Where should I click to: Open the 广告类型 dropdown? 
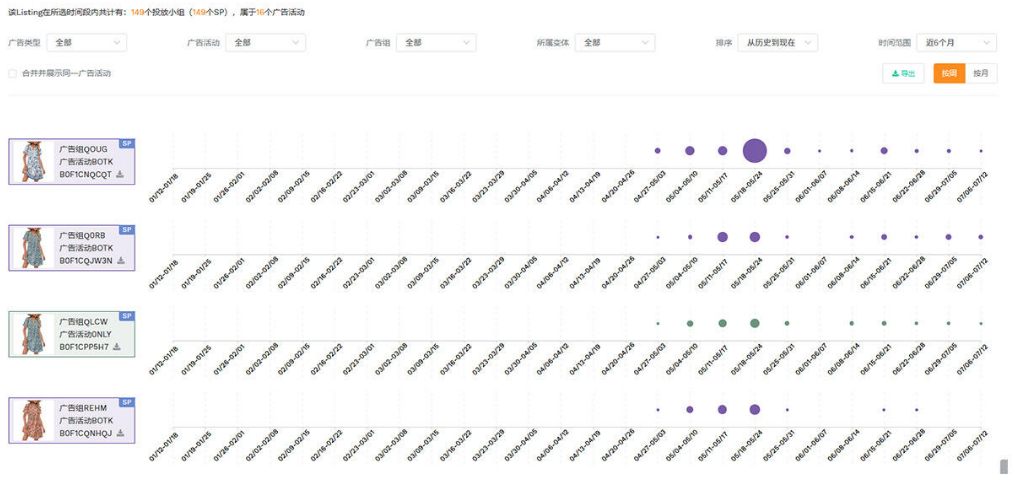coord(87,43)
